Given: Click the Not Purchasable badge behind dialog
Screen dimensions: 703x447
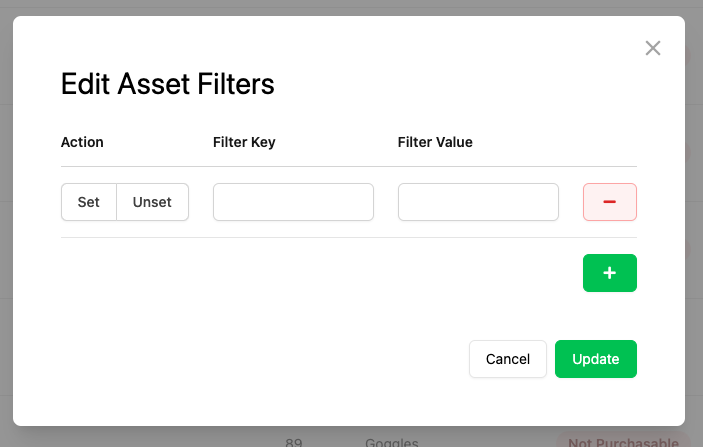Looking at the screenshot, I should coord(622,441).
